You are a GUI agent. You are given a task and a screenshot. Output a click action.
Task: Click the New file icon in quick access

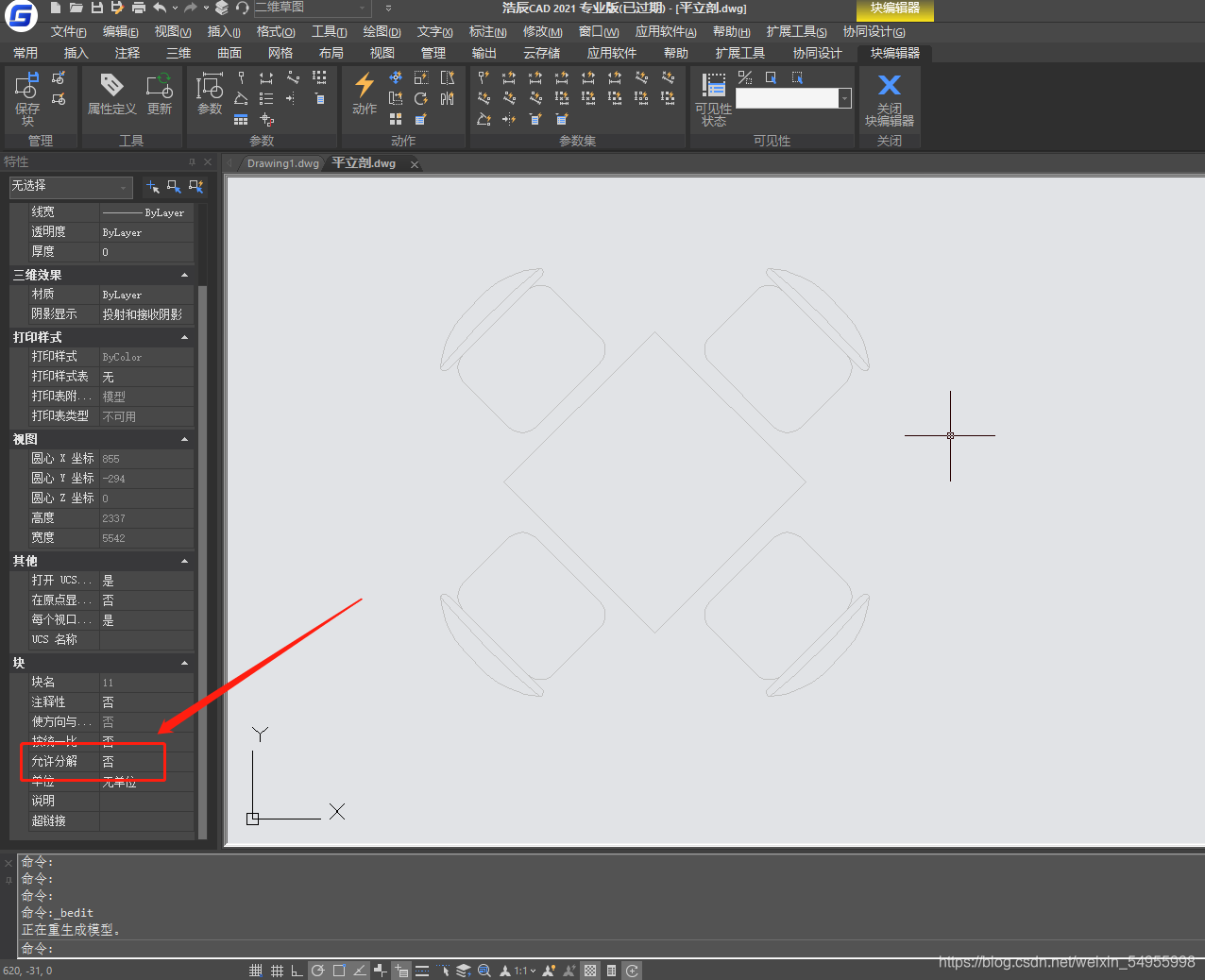[56, 8]
